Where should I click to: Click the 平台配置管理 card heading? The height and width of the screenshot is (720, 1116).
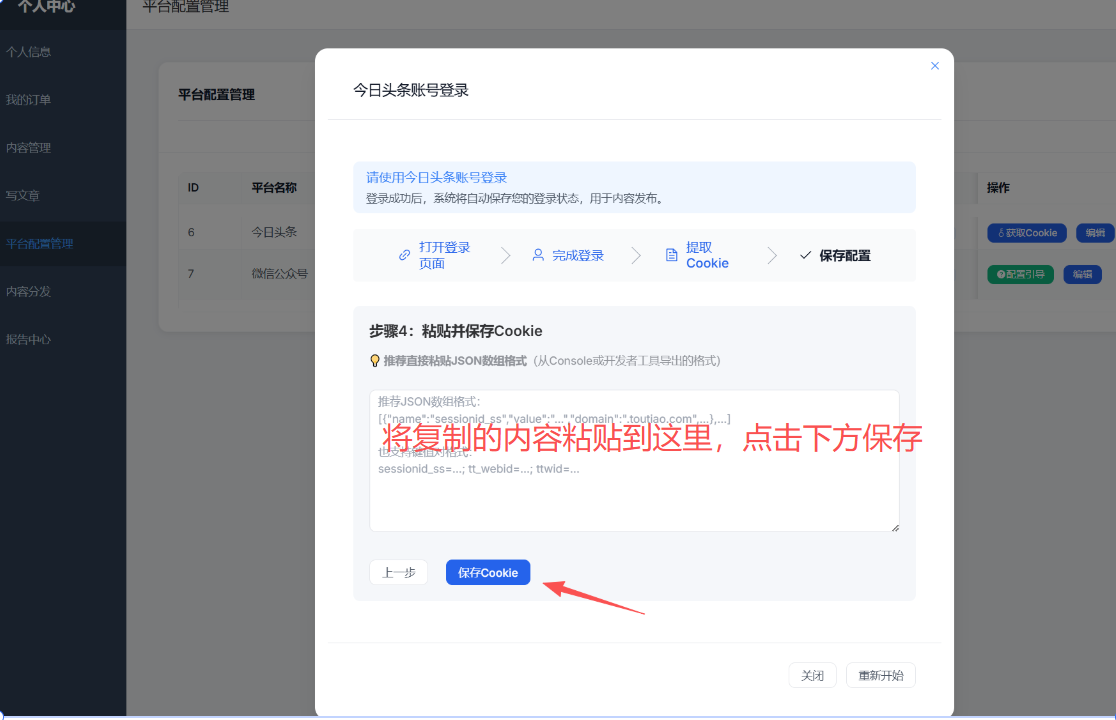click(216, 95)
